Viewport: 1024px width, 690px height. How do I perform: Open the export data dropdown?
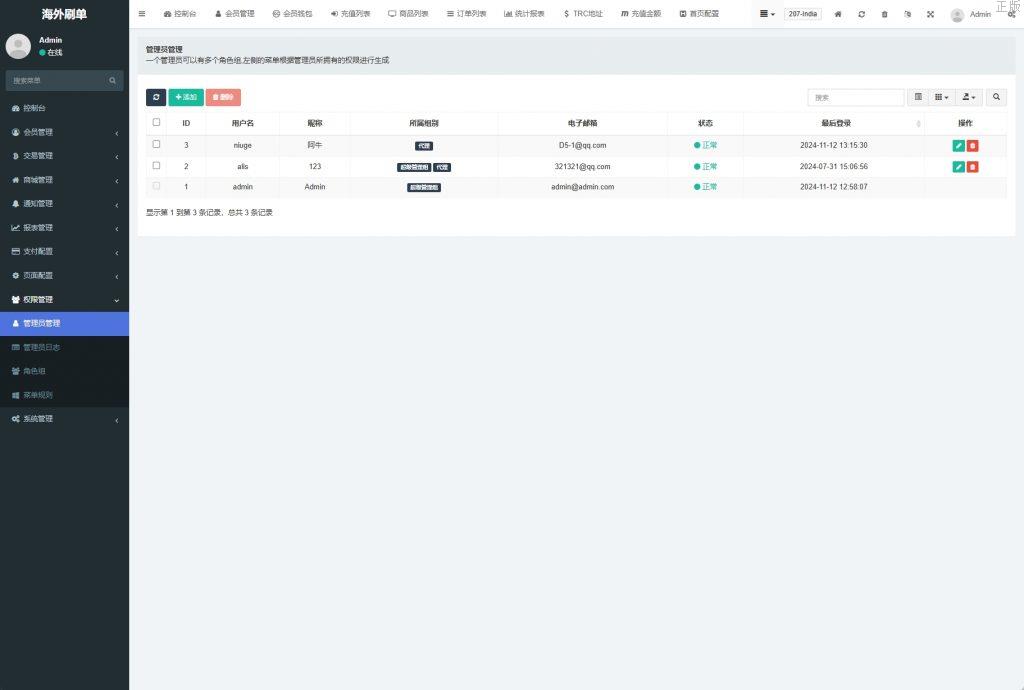point(968,97)
